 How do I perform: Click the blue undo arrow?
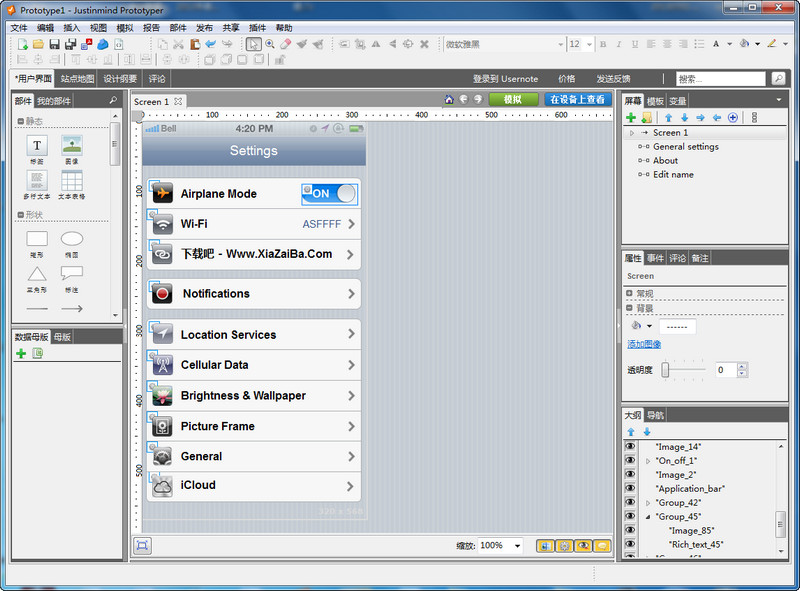(210, 44)
